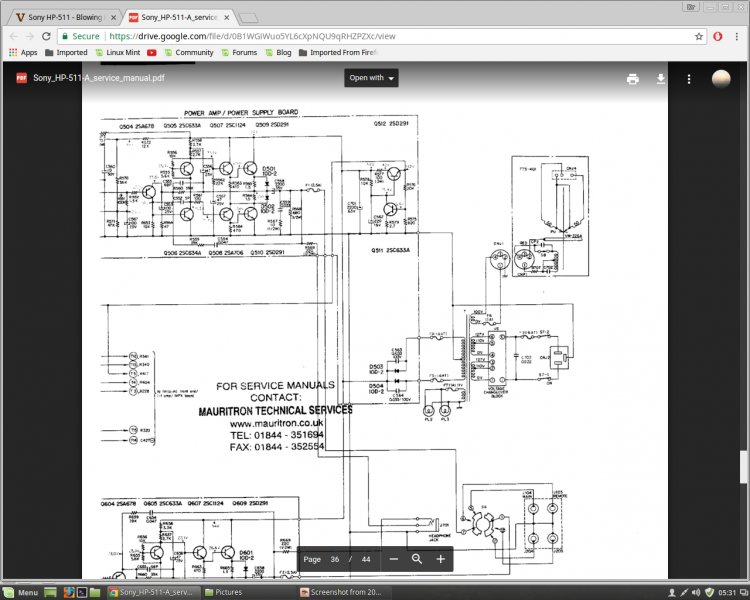
Task: Open the Chrome menu button
Action: [x=737, y=35]
